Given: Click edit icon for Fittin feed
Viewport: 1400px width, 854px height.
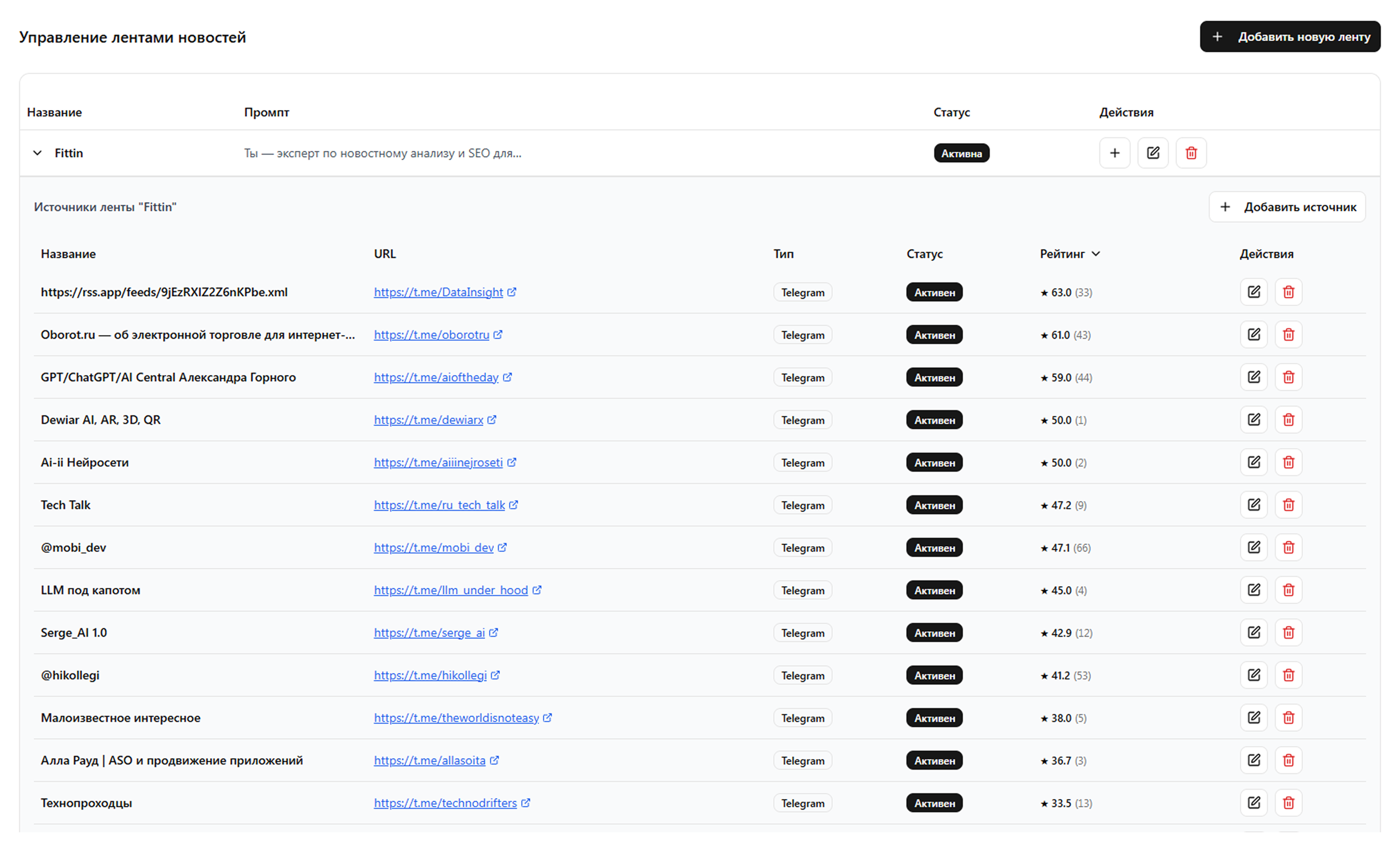Looking at the screenshot, I should pyautogui.click(x=1153, y=153).
